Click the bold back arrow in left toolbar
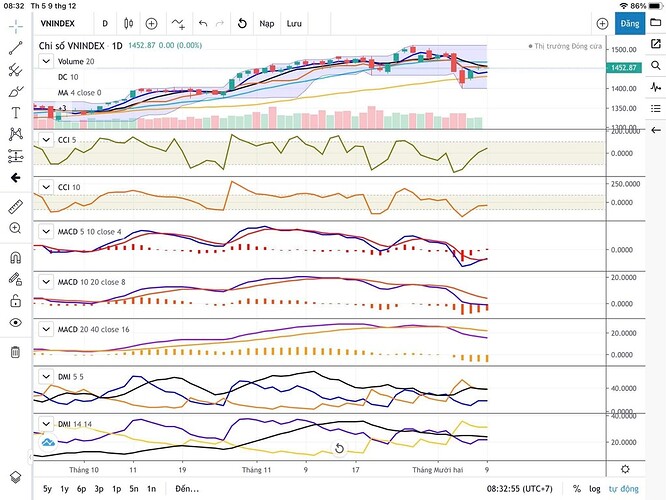Screen dimensions: 666x500 tap(16, 178)
